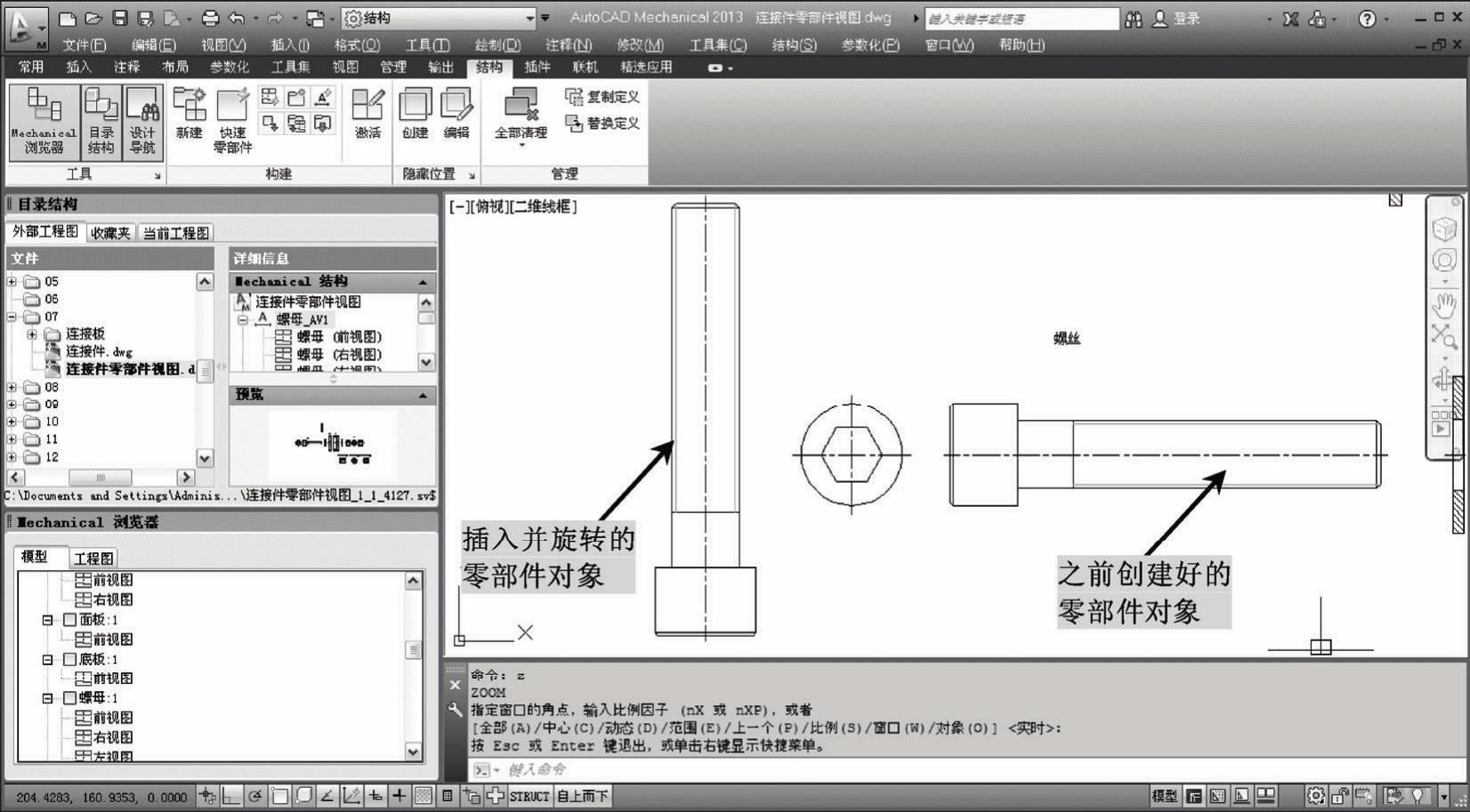Switch to the 工程图 browser tab
The height and width of the screenshot is (812, 1470).
[93, 558]
